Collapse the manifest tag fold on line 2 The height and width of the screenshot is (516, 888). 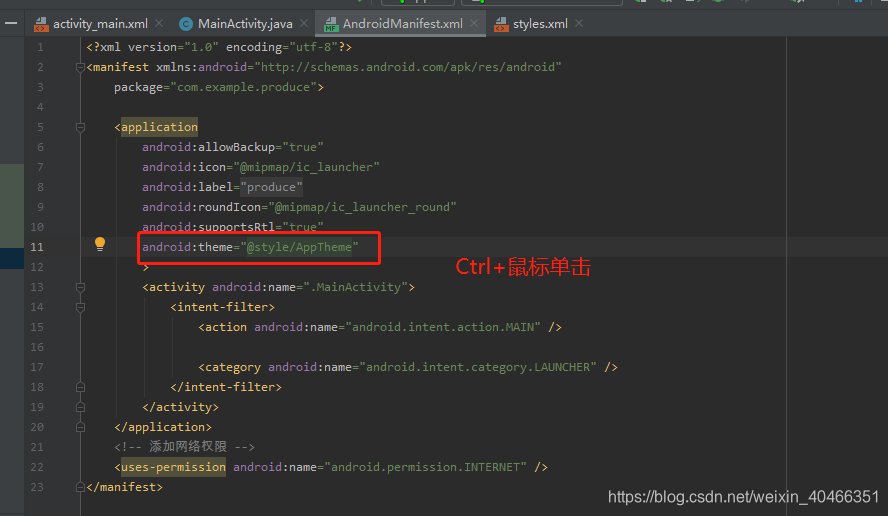point(80,67)
